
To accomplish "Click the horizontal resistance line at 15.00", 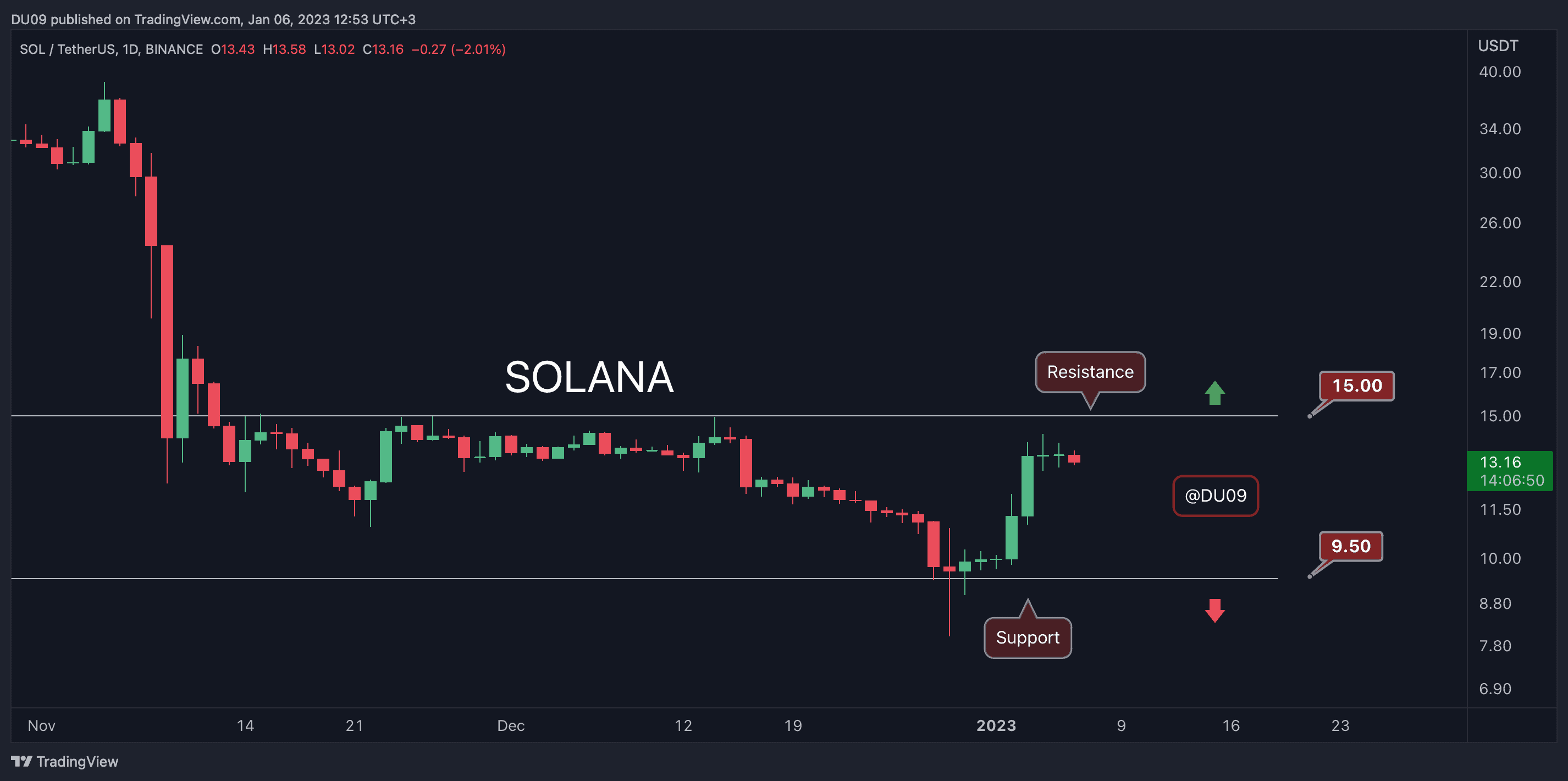I will pyautogui.click(x=644, y=416).
